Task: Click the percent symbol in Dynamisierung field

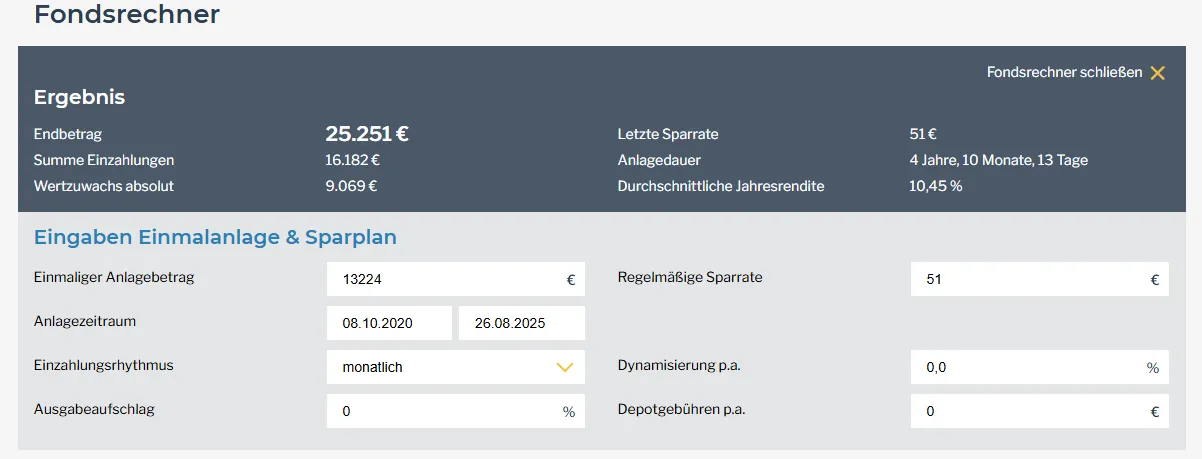Action: click(x=1153, y=367)
